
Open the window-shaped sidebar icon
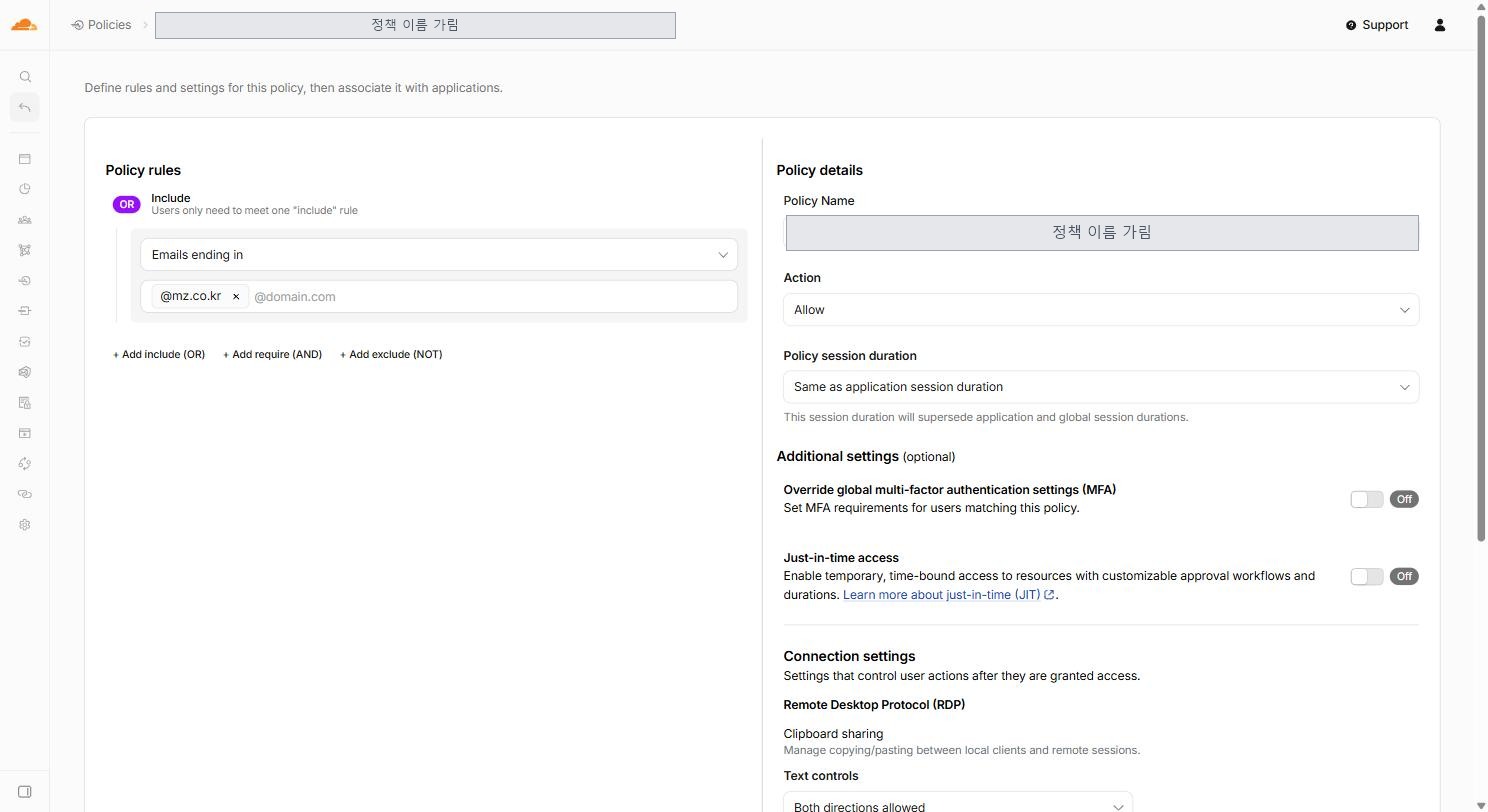coord(25,159)
